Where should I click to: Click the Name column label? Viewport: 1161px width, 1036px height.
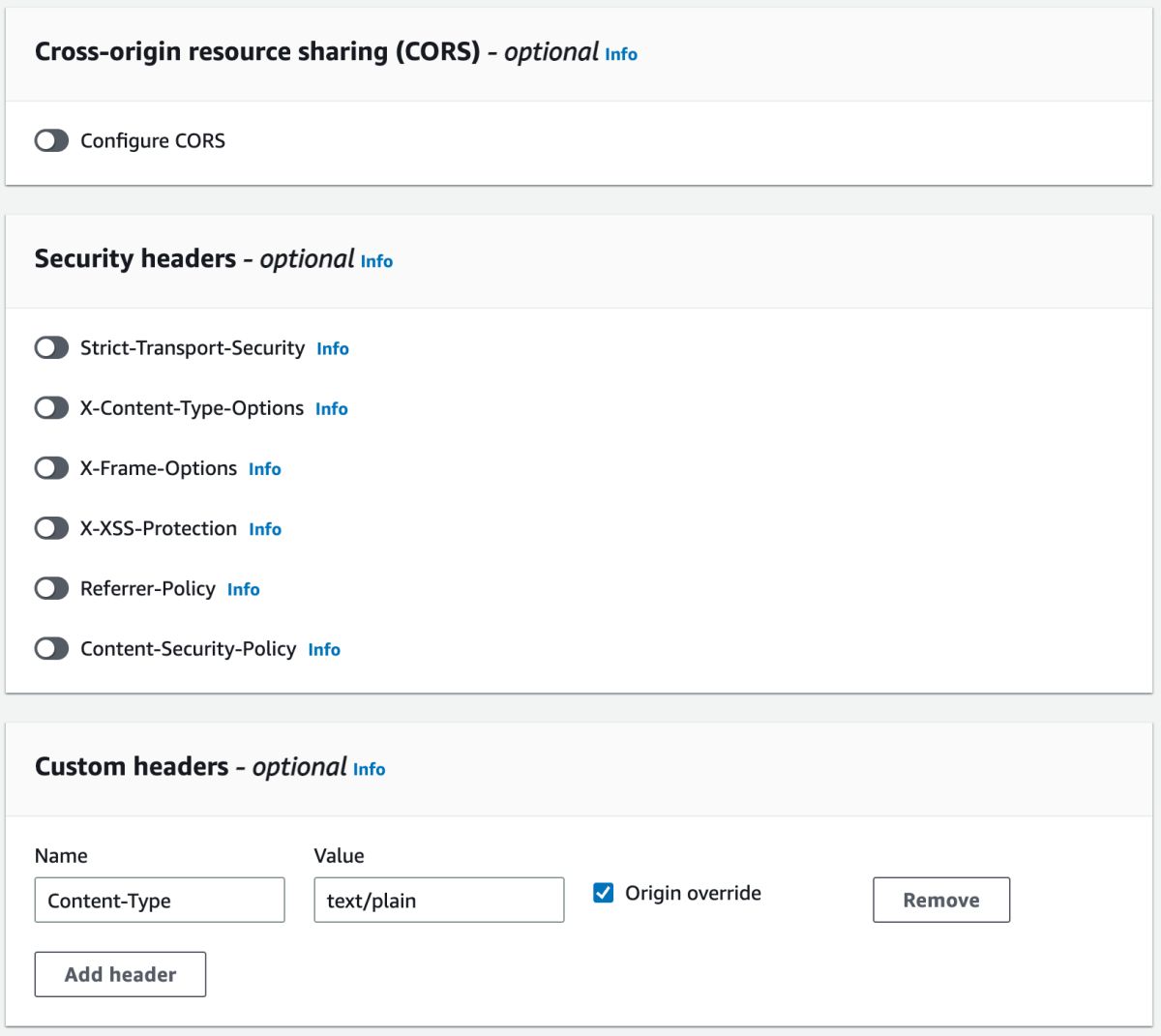tap(61, 855)
